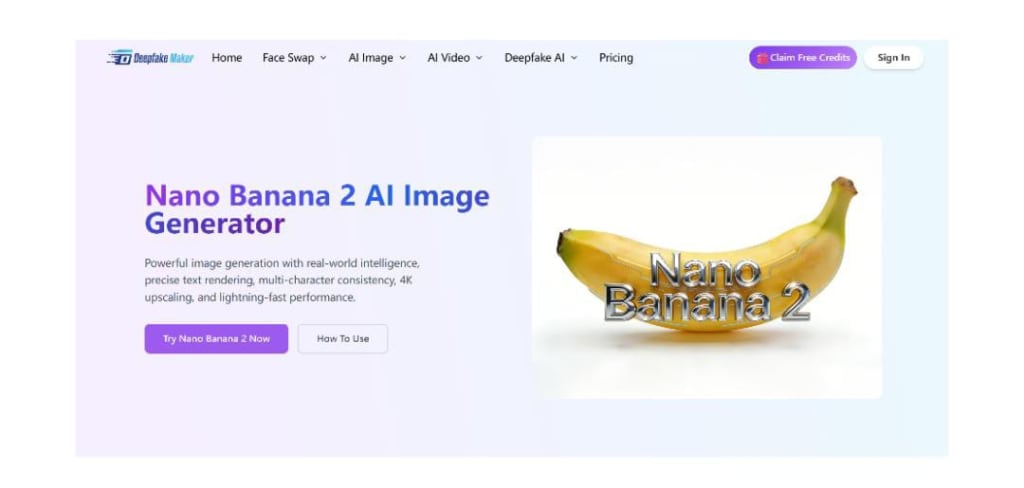Expand the Face Swap dropdown chevron
The height and width of the screenshot is (488, 1024).
[323, 58]
